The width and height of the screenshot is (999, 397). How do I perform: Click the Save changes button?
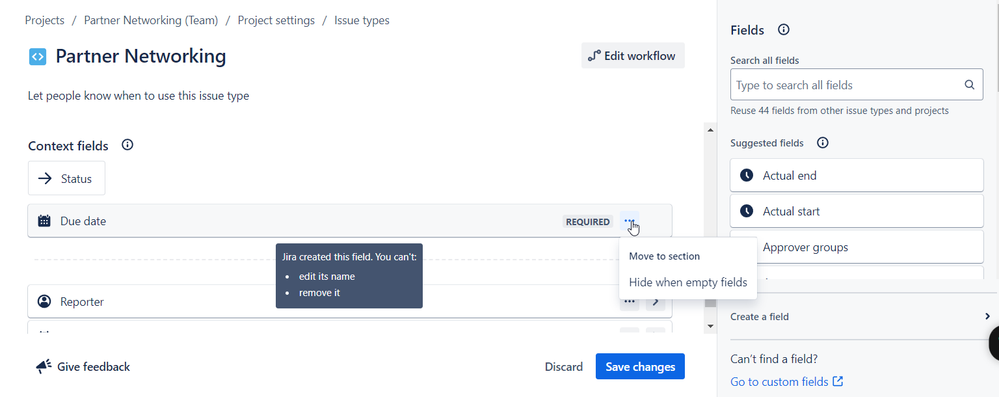click(x=640, y=366)
